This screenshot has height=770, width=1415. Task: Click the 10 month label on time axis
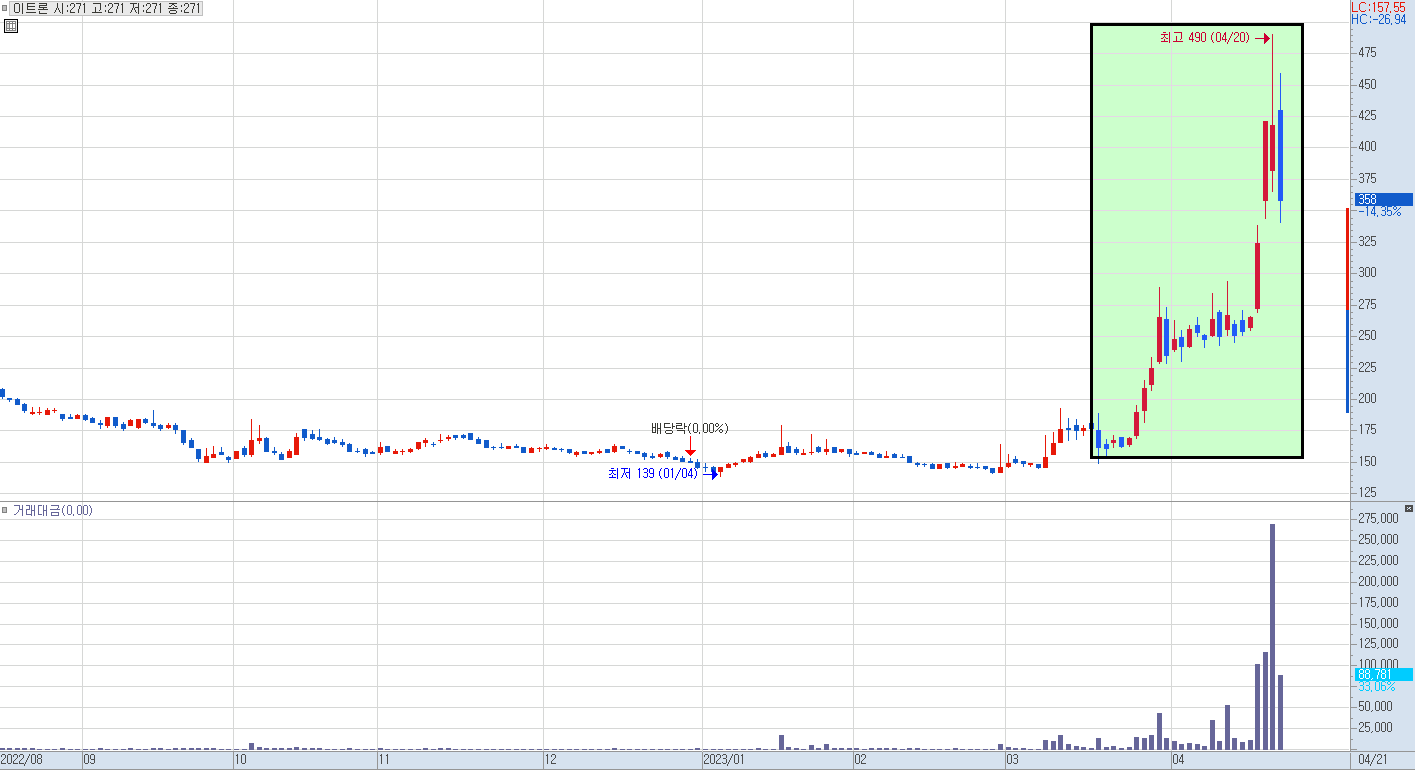(x=241, y=760)
